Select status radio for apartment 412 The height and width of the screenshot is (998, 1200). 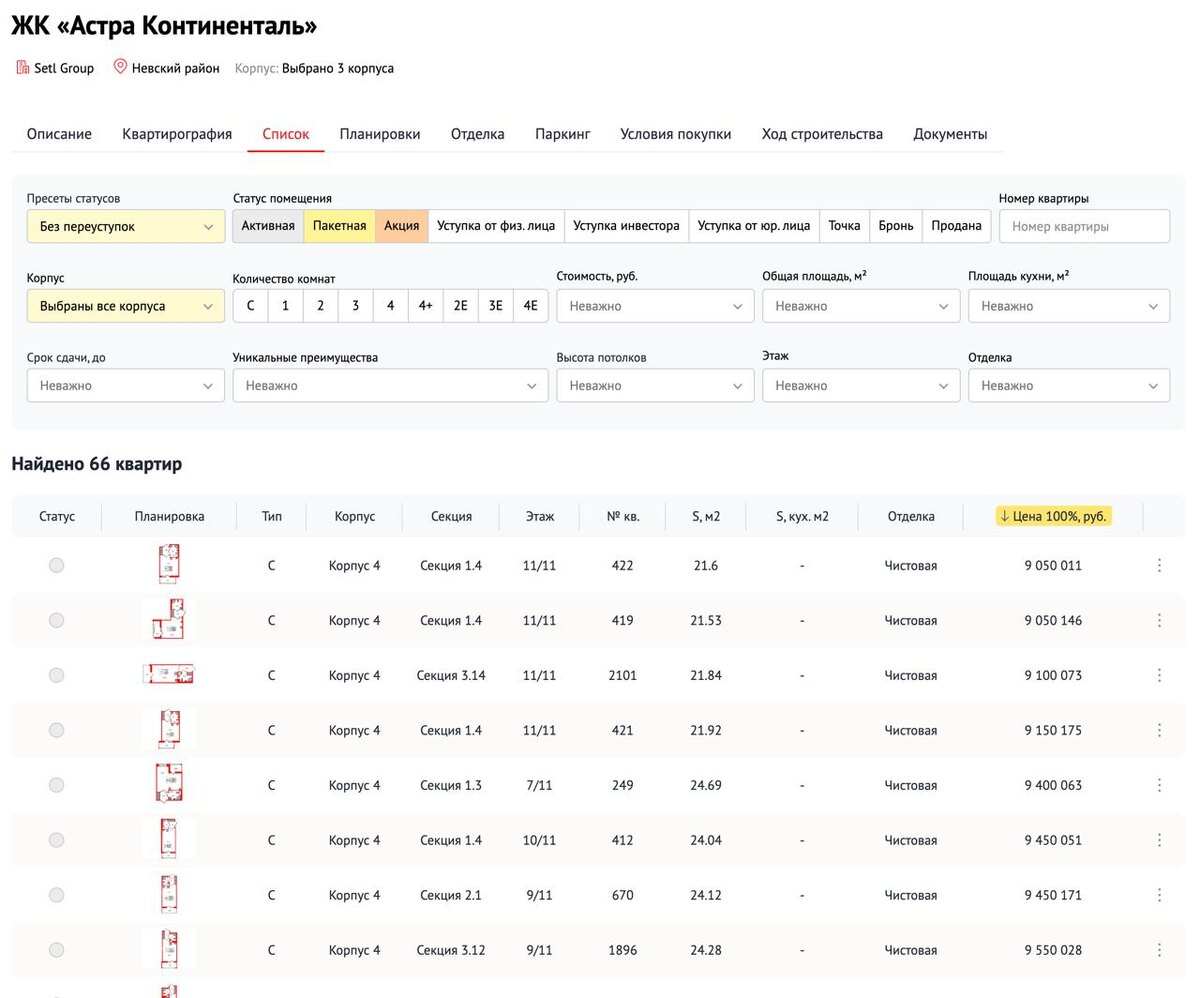pyautogui.click(x=56, y=840)
